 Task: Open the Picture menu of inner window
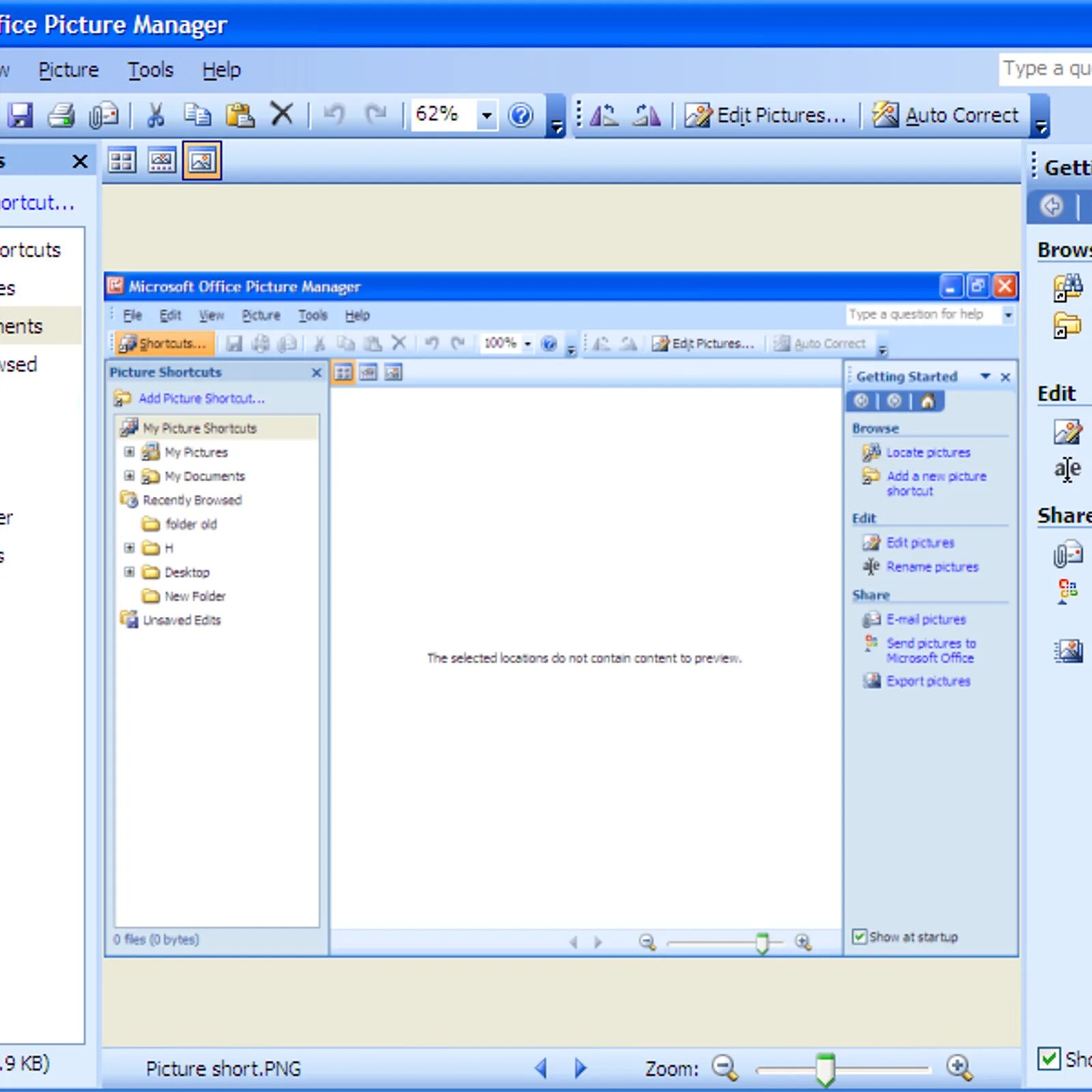(260, 315)
